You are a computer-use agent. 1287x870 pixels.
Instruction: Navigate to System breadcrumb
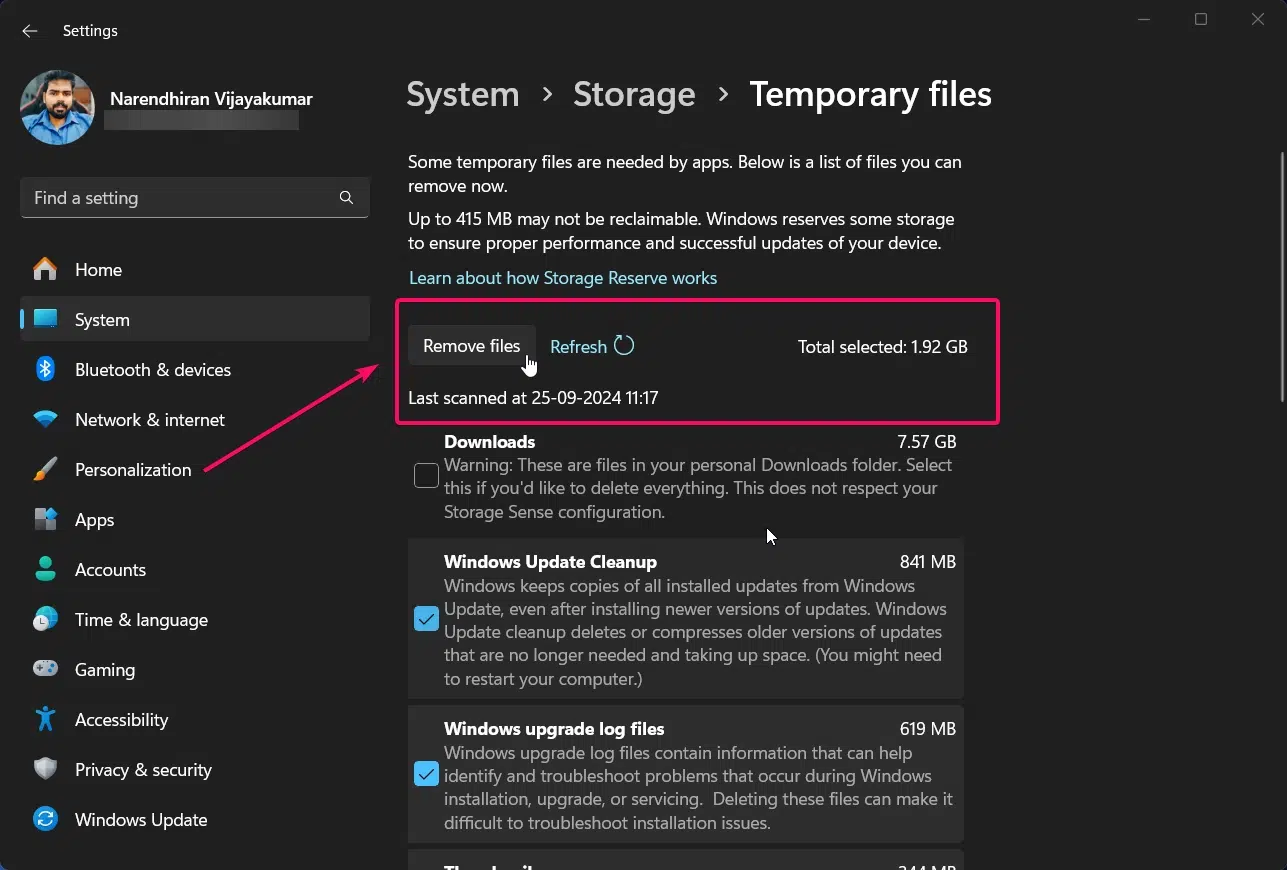coord(463,95)
